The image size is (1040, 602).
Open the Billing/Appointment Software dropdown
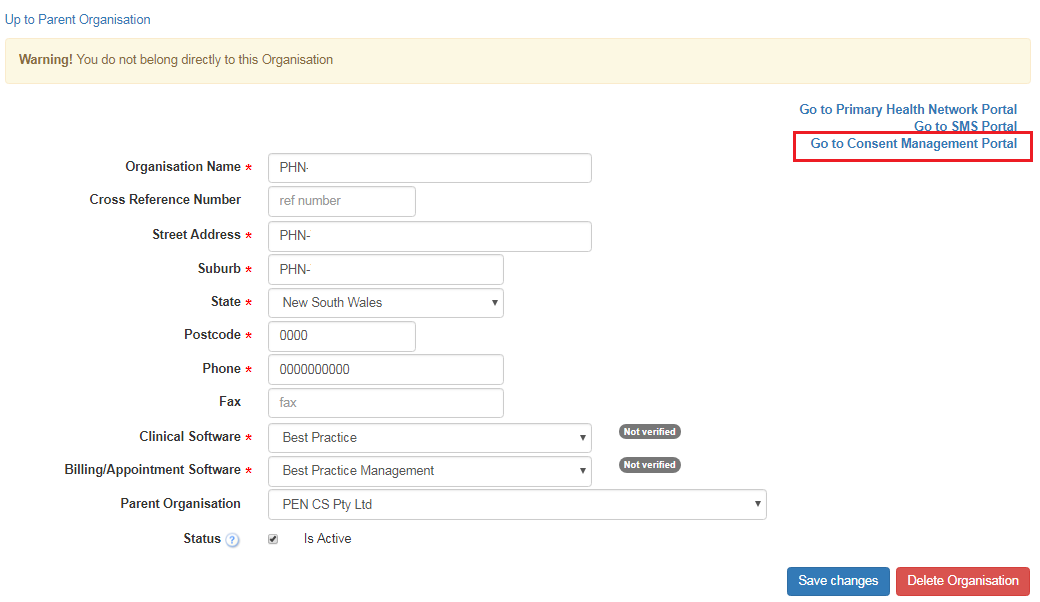[430, 471]
